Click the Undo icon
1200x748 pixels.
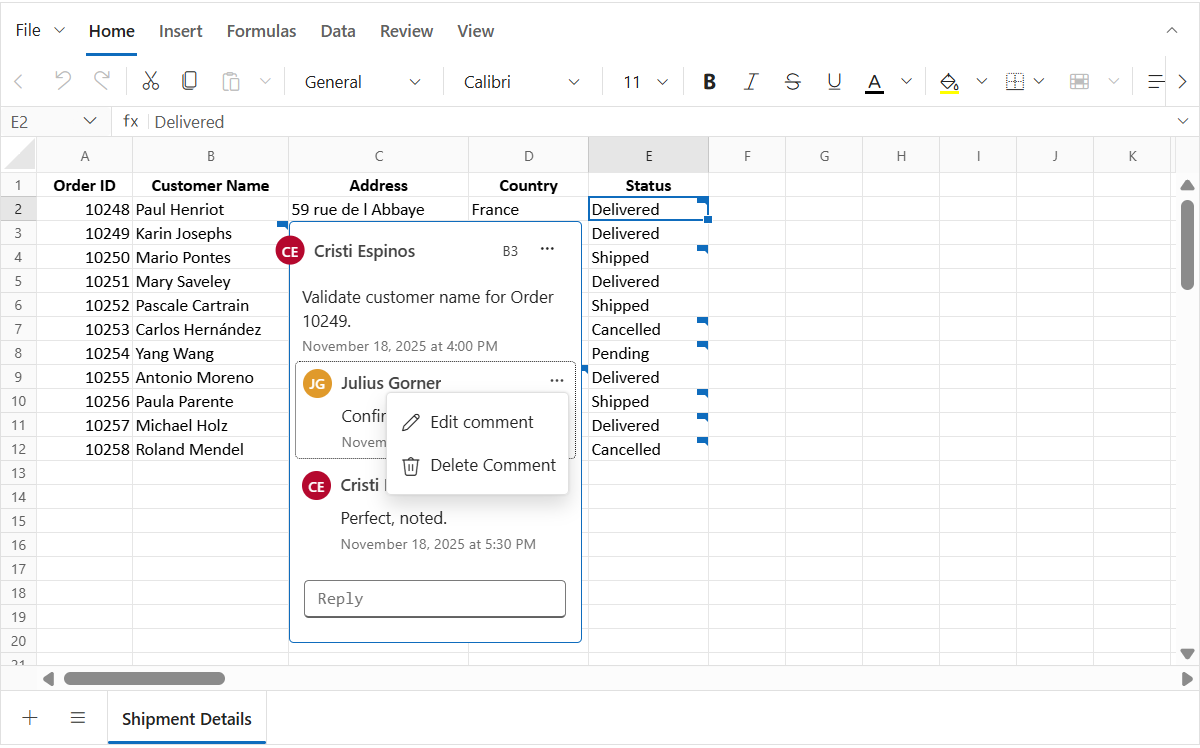point(62,82)
